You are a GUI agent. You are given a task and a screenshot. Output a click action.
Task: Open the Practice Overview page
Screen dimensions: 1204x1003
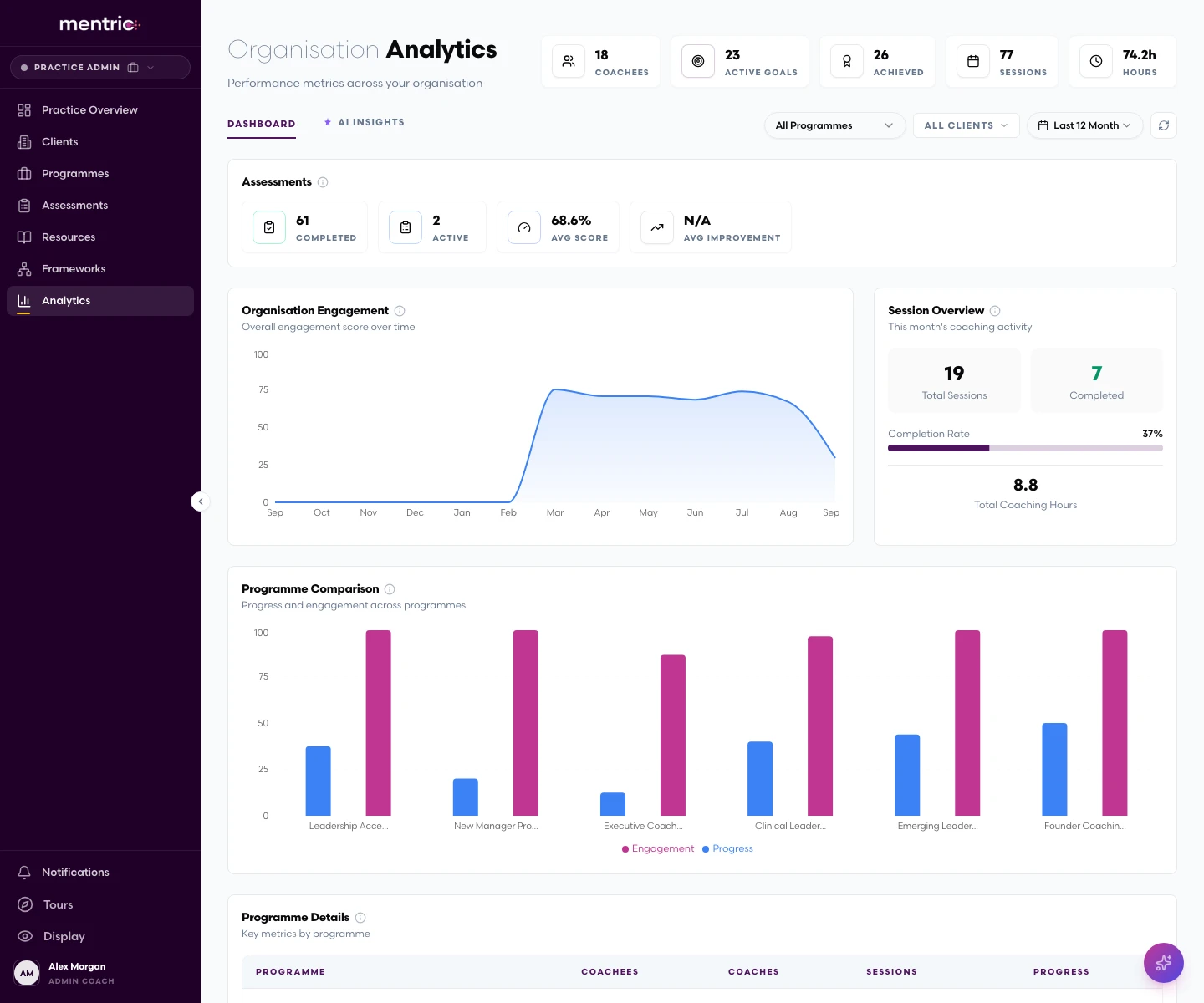(100, 110)
